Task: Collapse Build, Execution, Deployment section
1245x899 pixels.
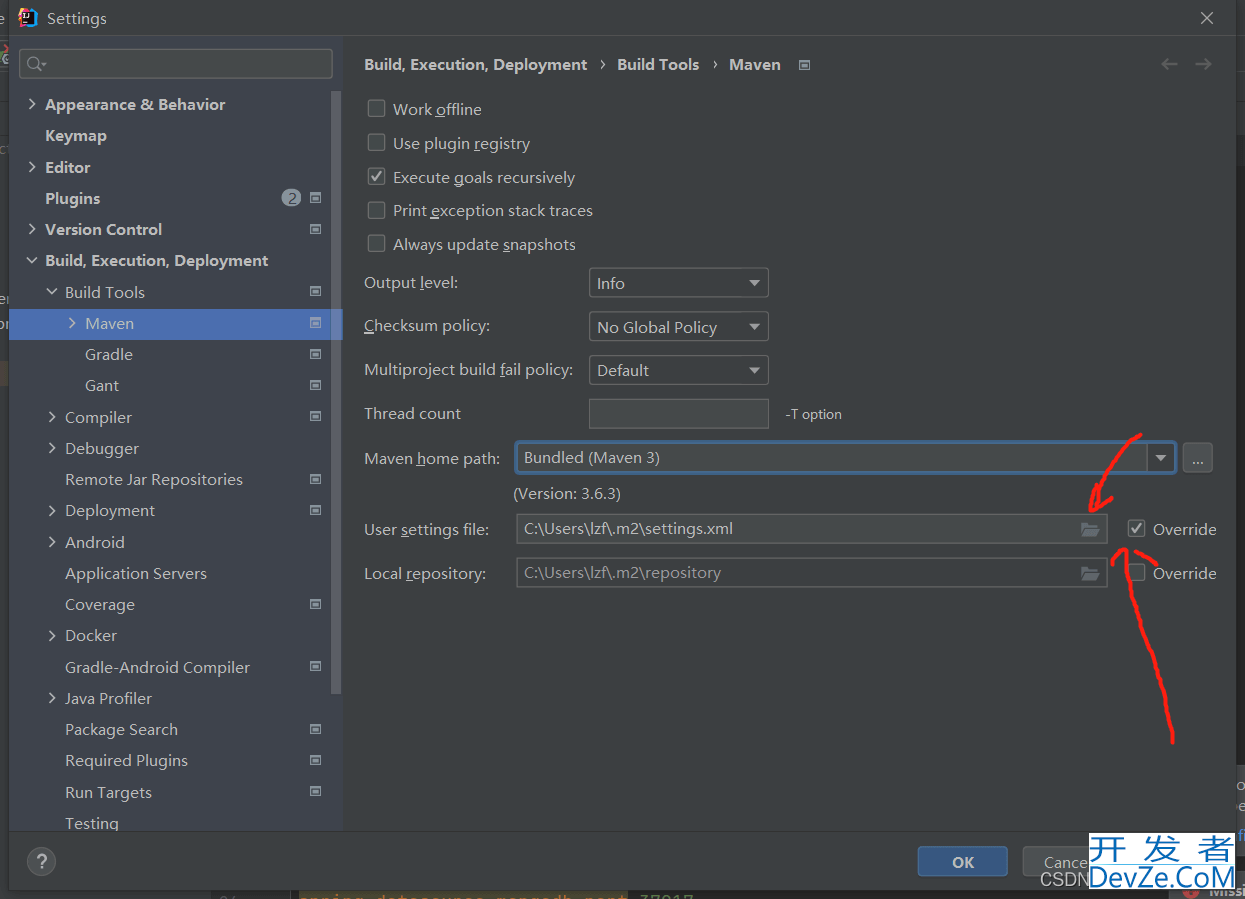Action: point(32,260)
